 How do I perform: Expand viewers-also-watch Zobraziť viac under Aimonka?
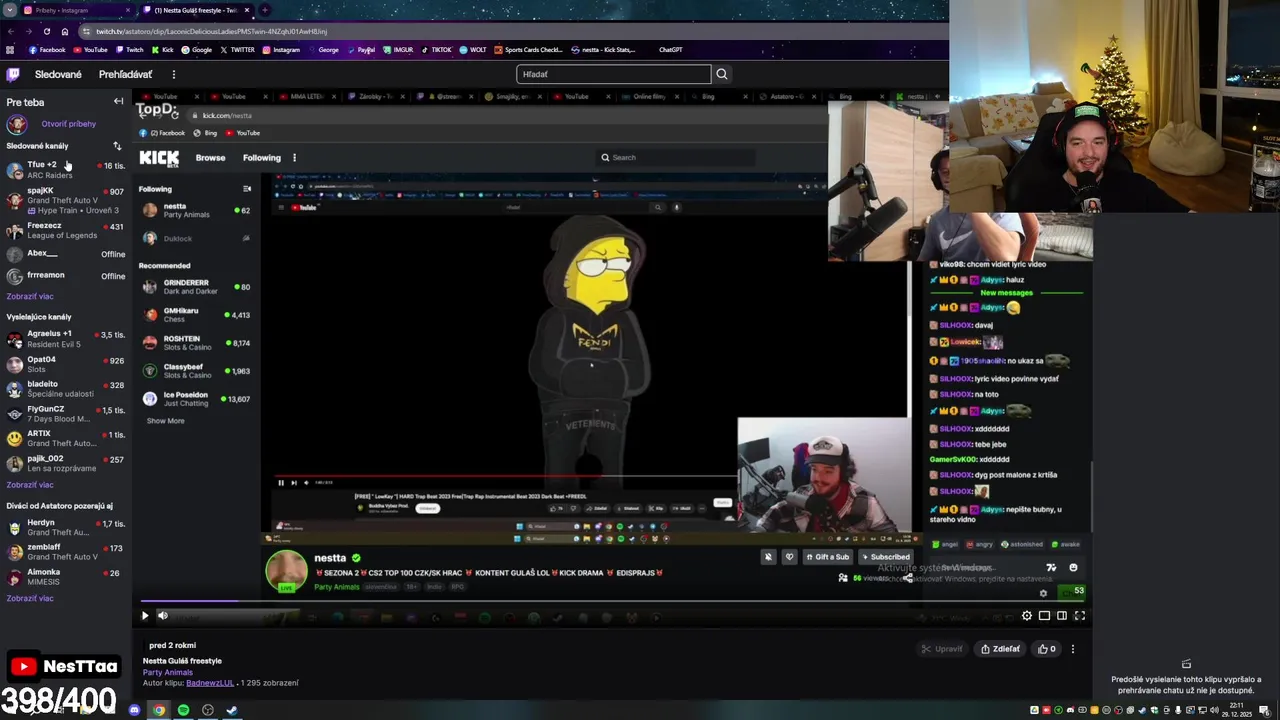tap(30, 598)
